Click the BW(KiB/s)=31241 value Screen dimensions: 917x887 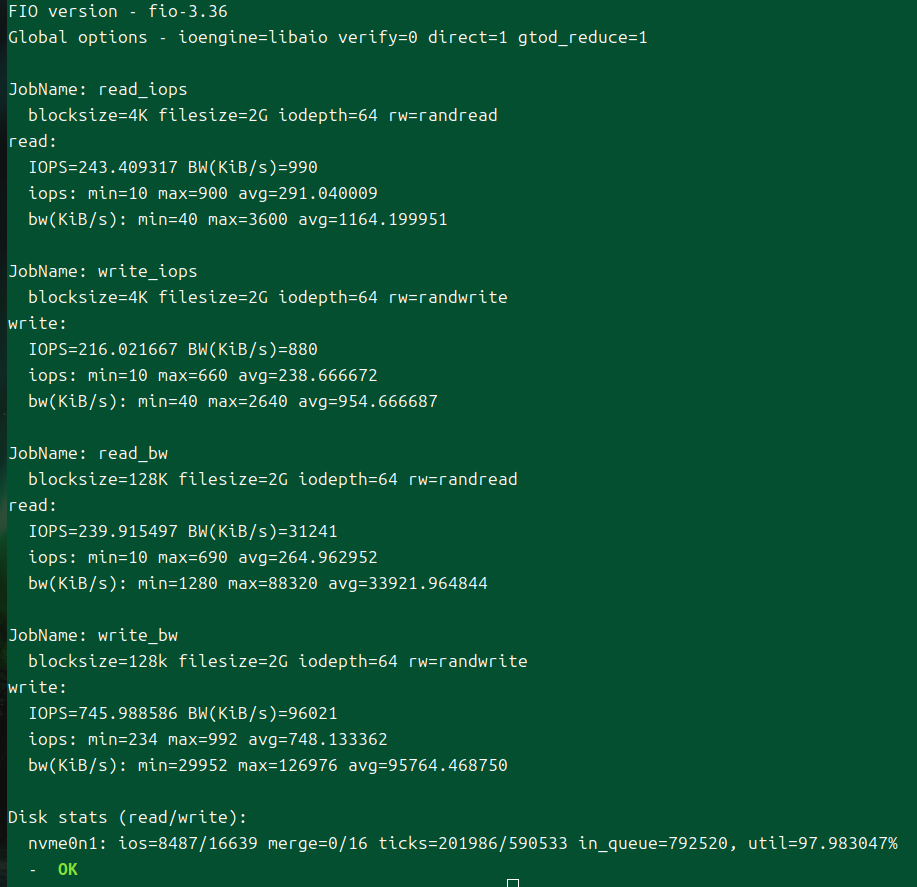click(x=263, y=531)
